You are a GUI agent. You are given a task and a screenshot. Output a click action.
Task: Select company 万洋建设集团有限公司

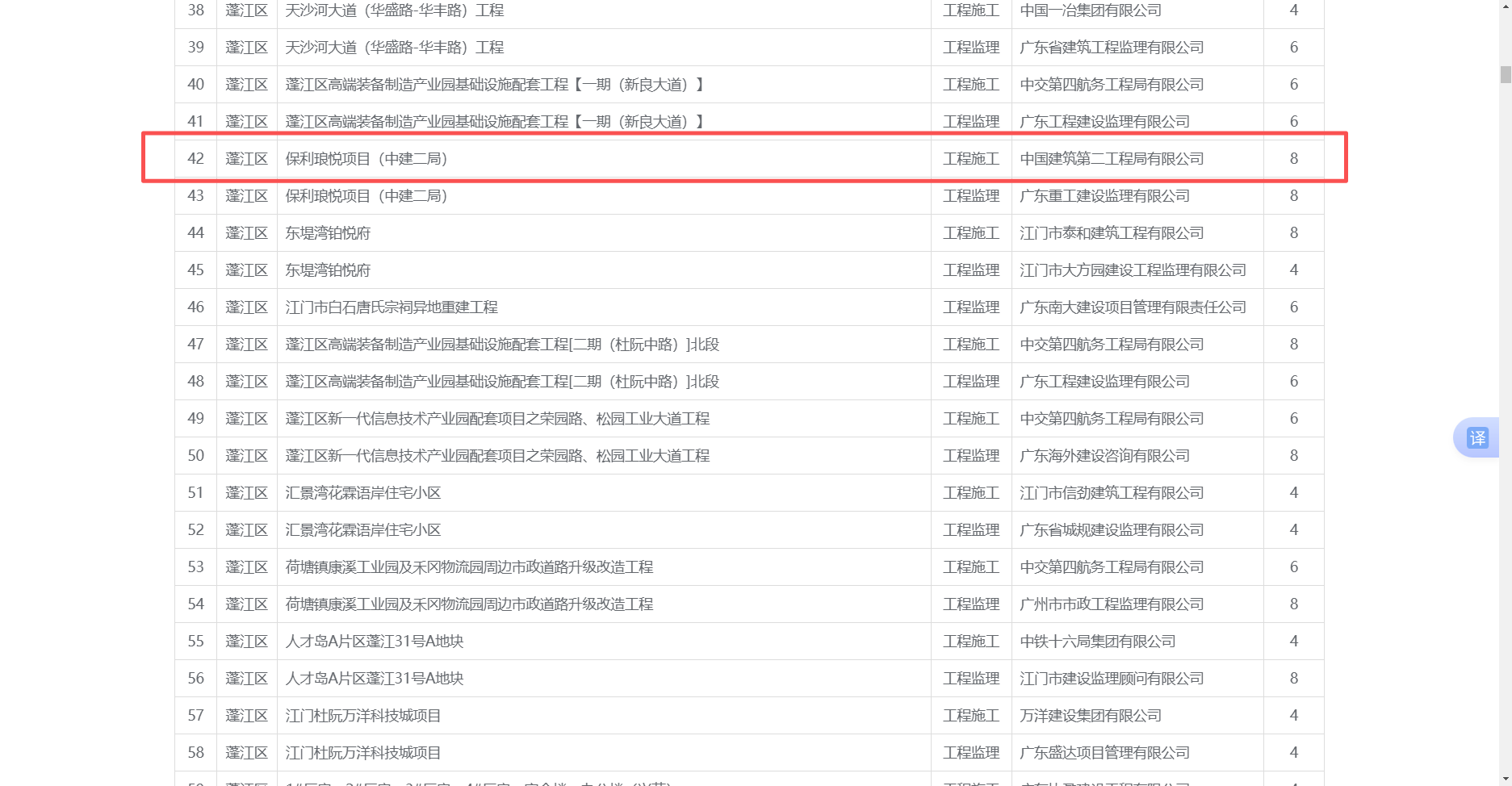coord(1091,716)
